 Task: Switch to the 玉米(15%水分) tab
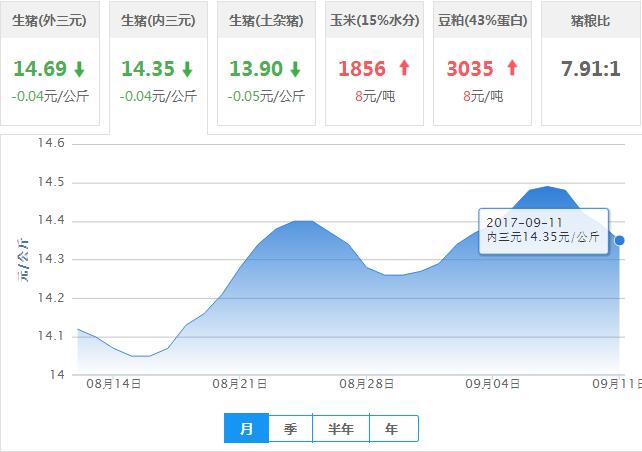click(375, 20)
